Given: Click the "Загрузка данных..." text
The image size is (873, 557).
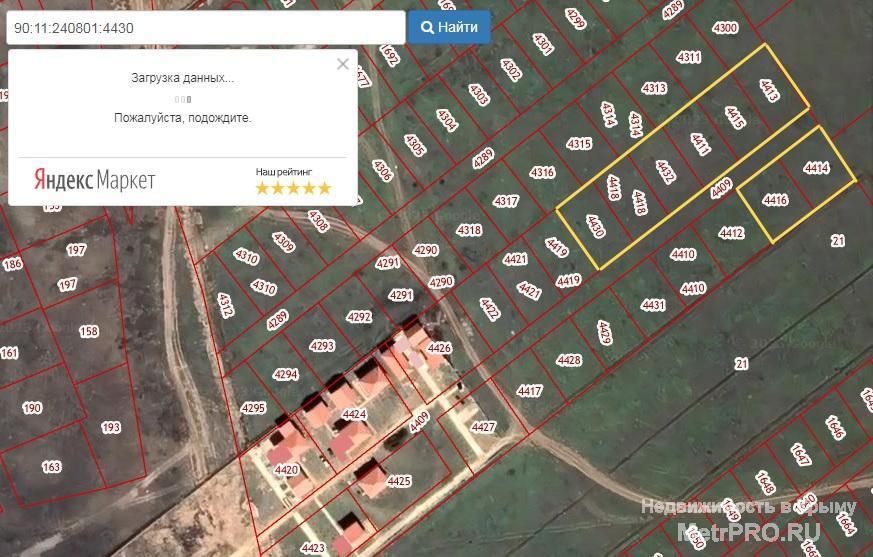Looking at the screenshot, I should 183,78.
